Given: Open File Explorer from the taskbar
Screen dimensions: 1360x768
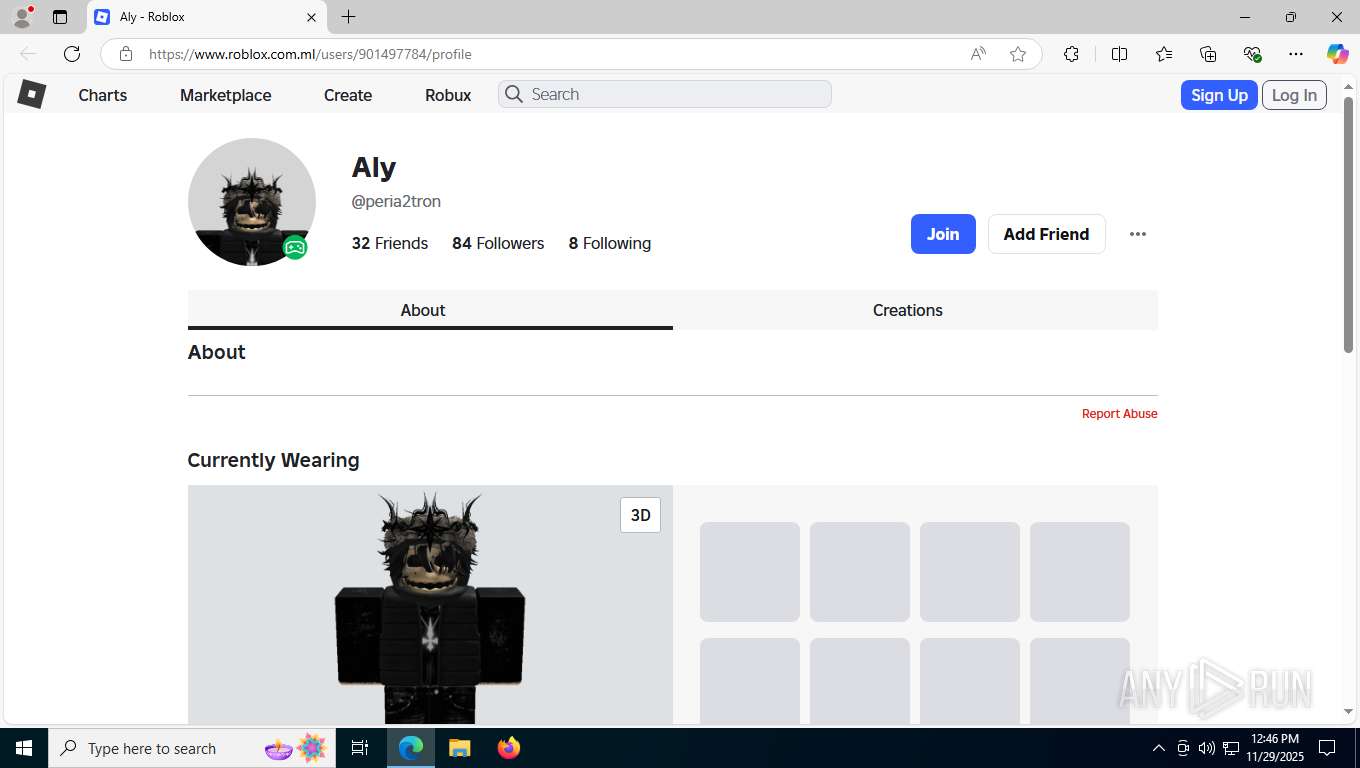Looking at the screenshot, I should (459, 748).
